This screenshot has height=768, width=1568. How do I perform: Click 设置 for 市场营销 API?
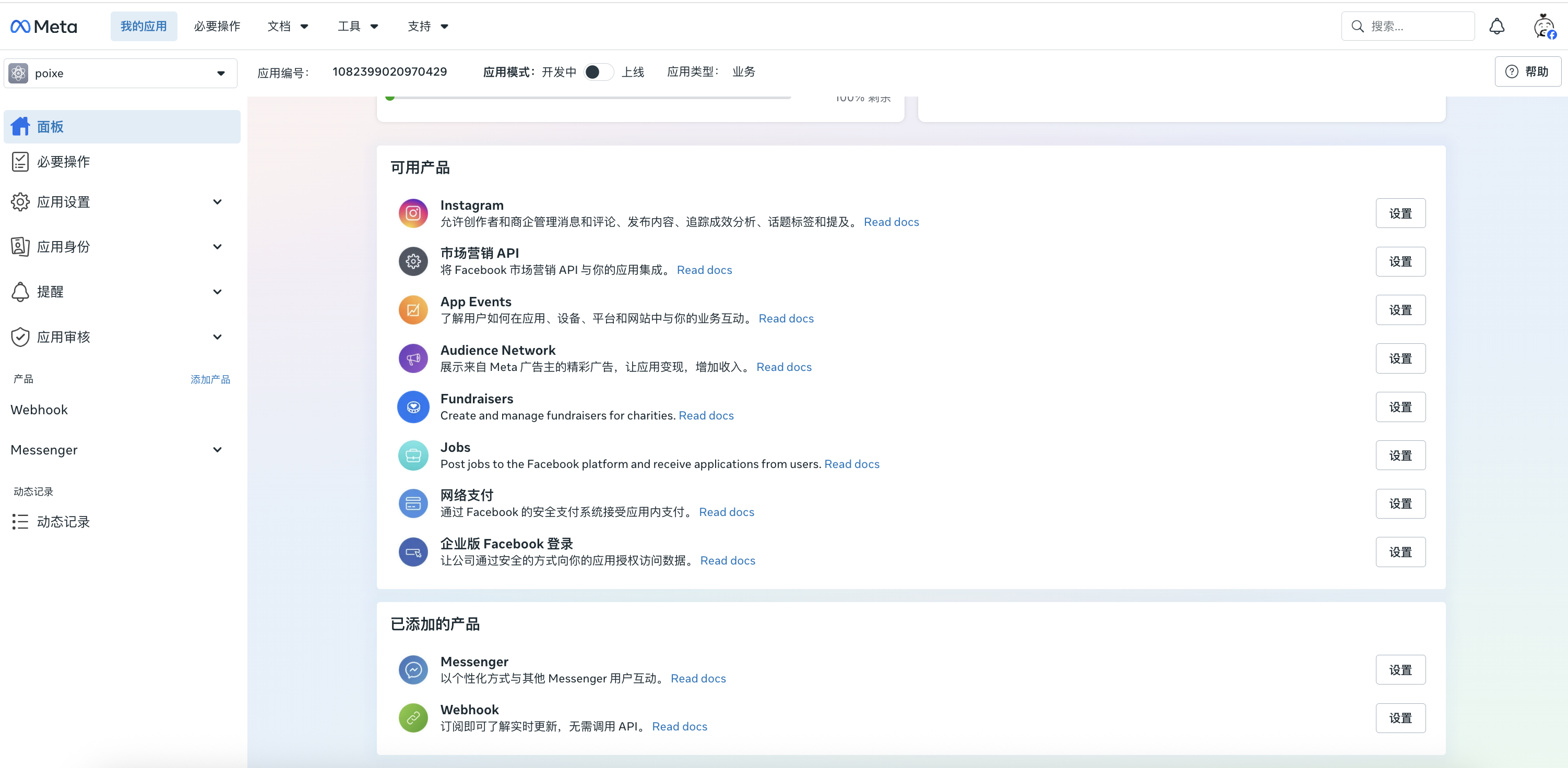click(1400, 261)
